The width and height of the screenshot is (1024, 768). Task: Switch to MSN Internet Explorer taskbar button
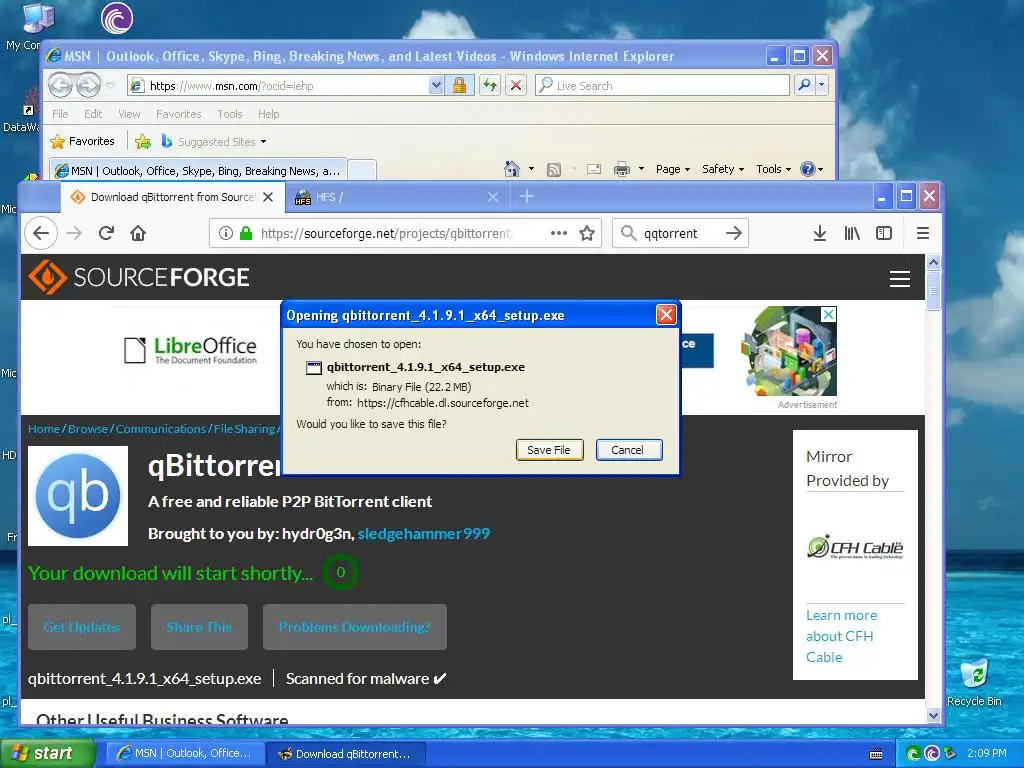pos(185,753)
